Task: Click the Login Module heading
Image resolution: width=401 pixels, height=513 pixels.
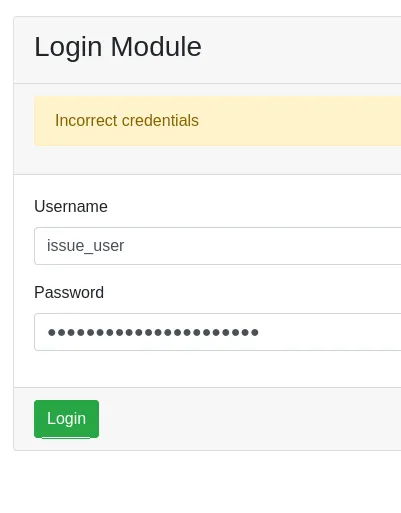Action: coord(118,47)
